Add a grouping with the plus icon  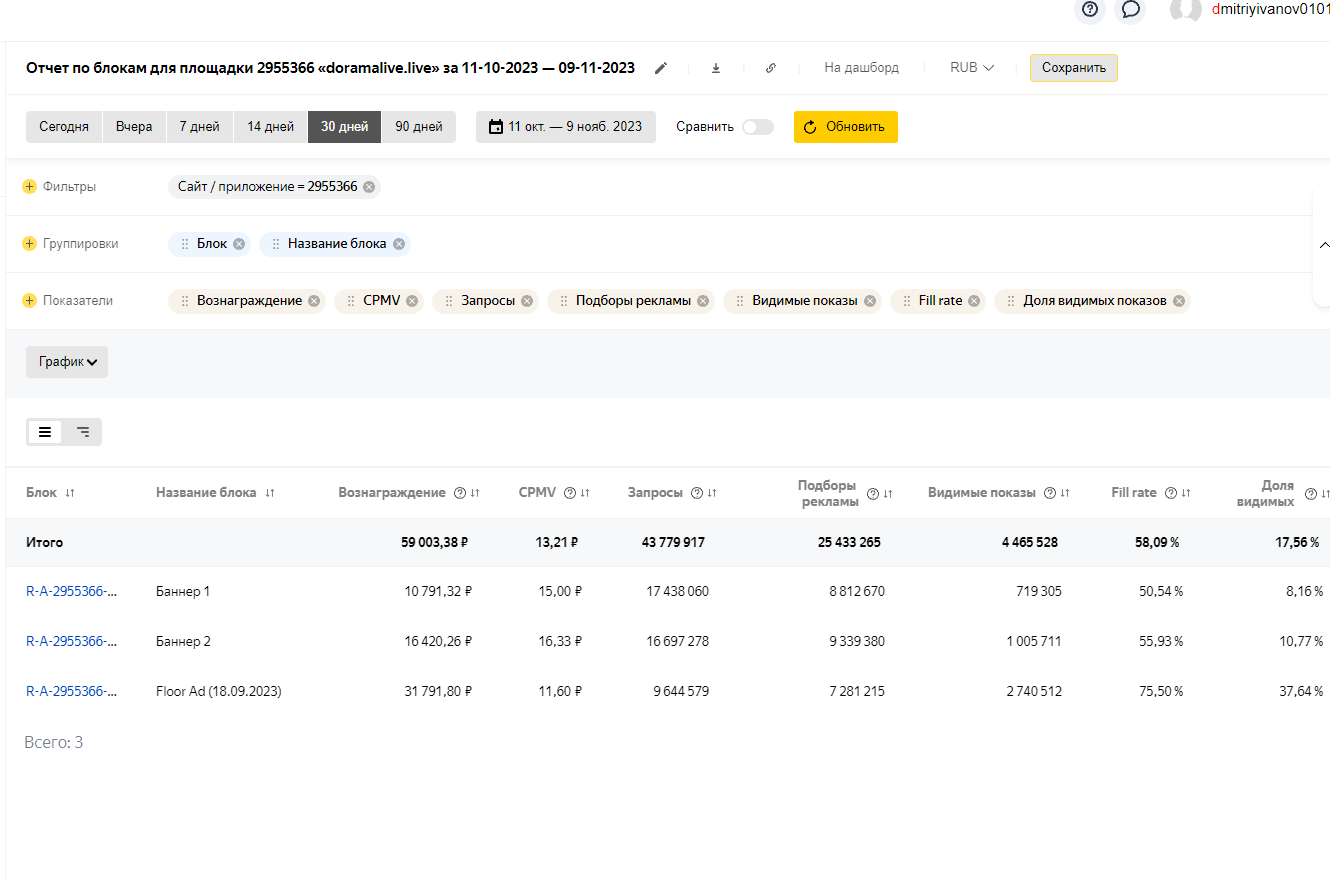(29, 244)
